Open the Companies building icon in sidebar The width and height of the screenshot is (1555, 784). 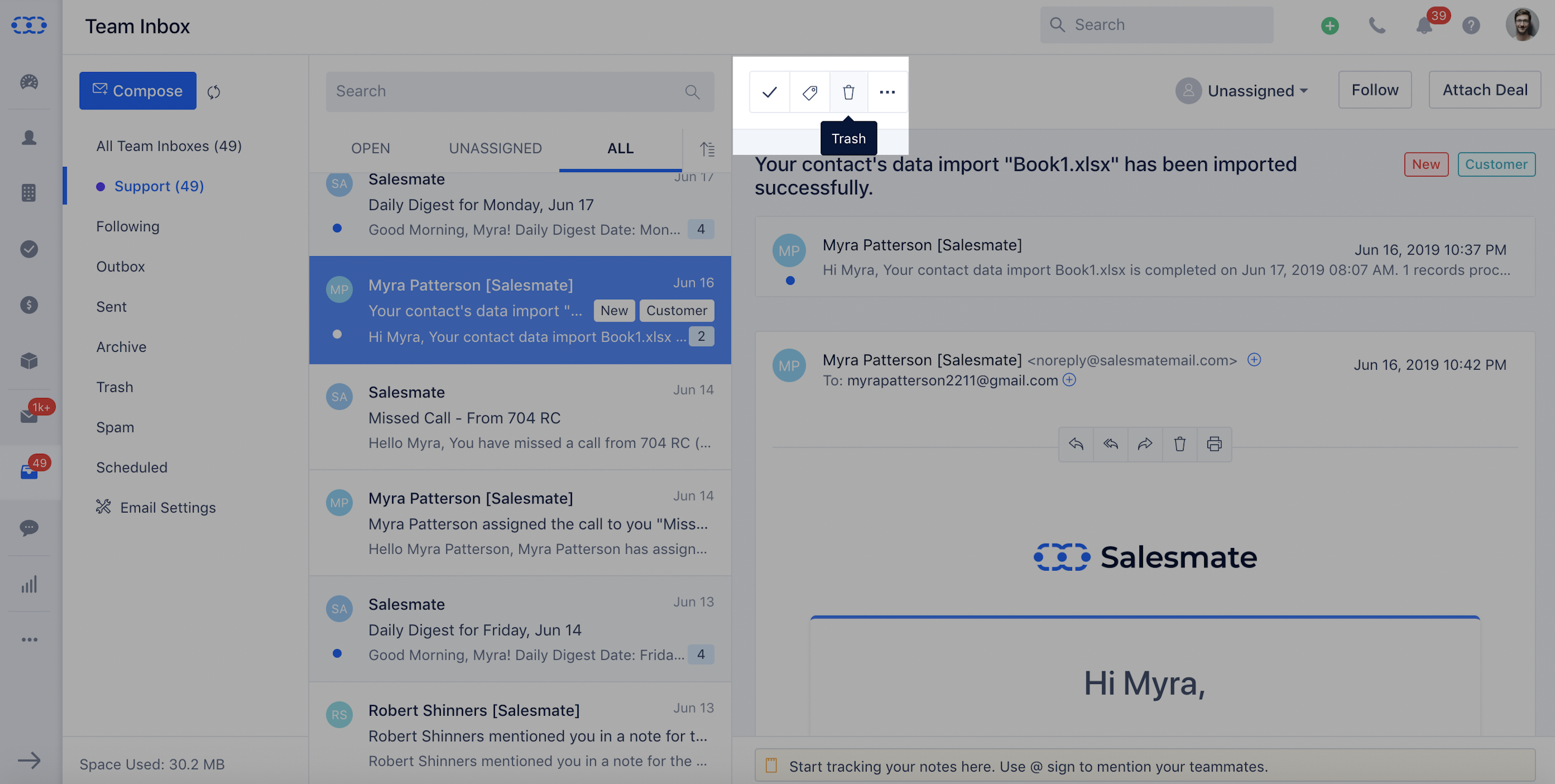(x=29, y=193)
